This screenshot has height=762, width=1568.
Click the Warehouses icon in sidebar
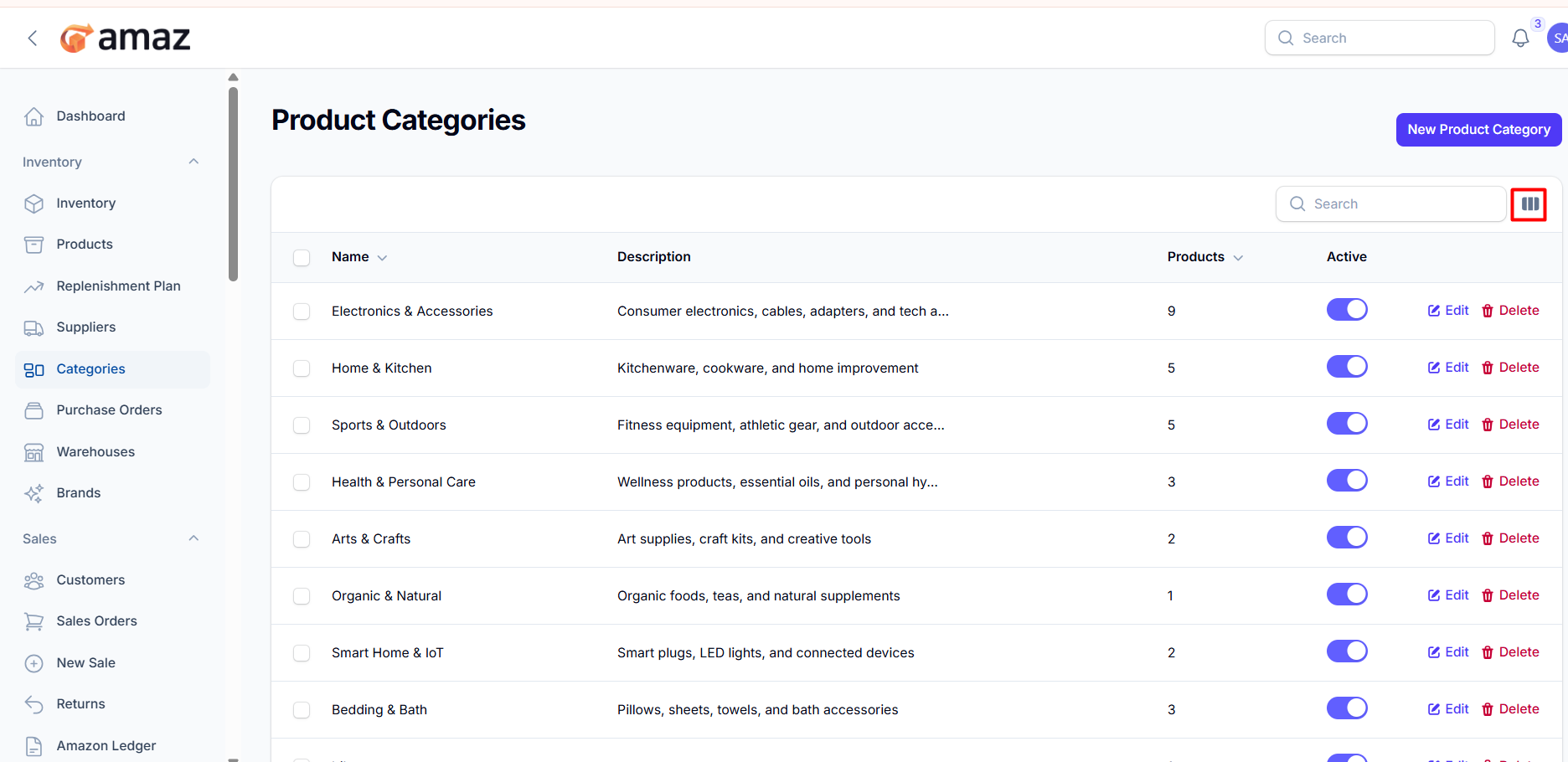click(x=34, y=452)
